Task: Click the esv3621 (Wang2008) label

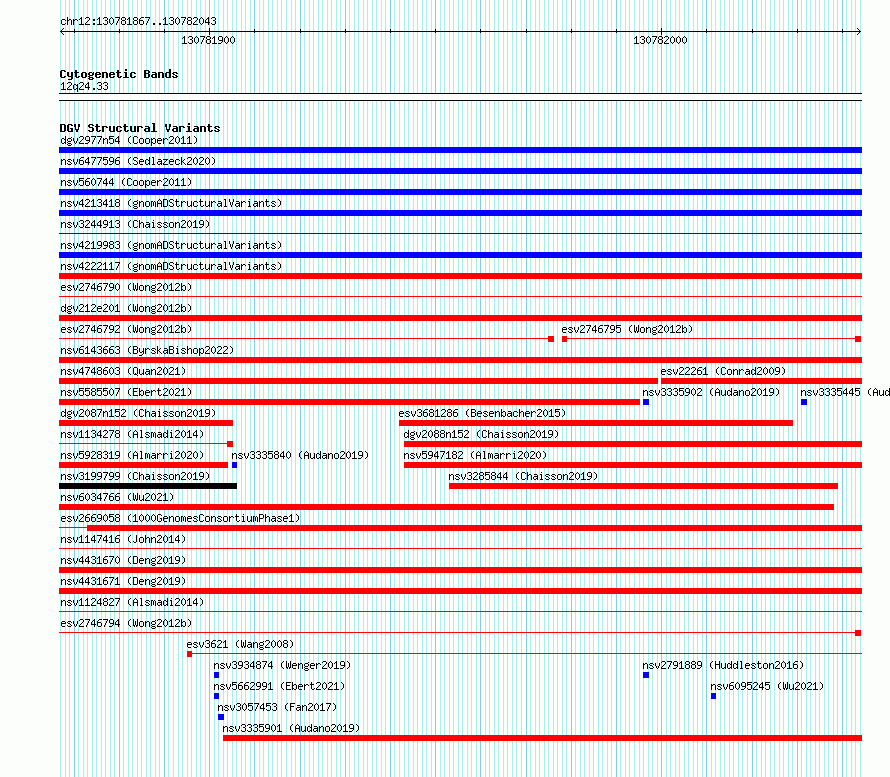Action: tap(240, 644)
